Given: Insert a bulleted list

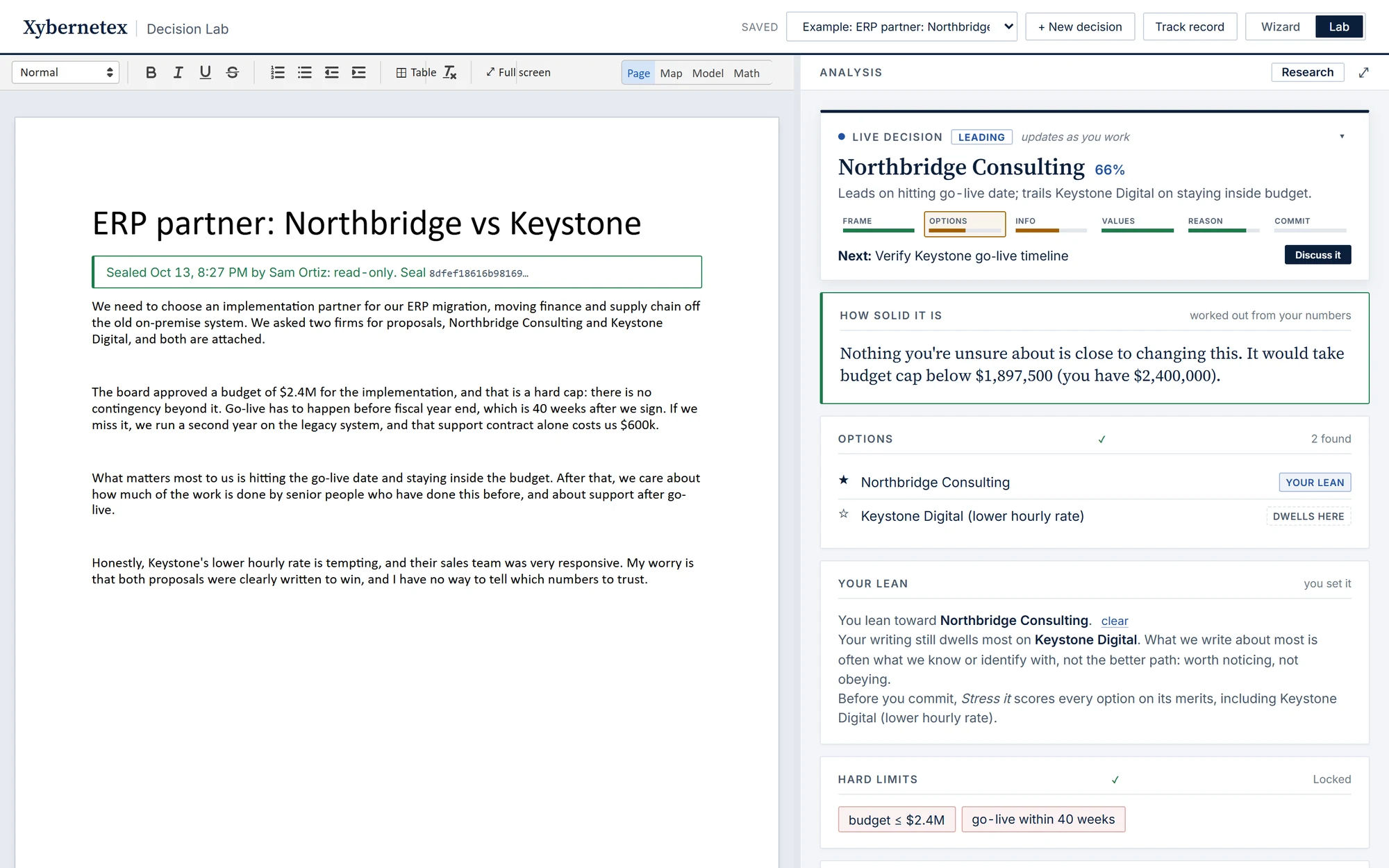Looking at the screenshot, I should click(304, 72).
